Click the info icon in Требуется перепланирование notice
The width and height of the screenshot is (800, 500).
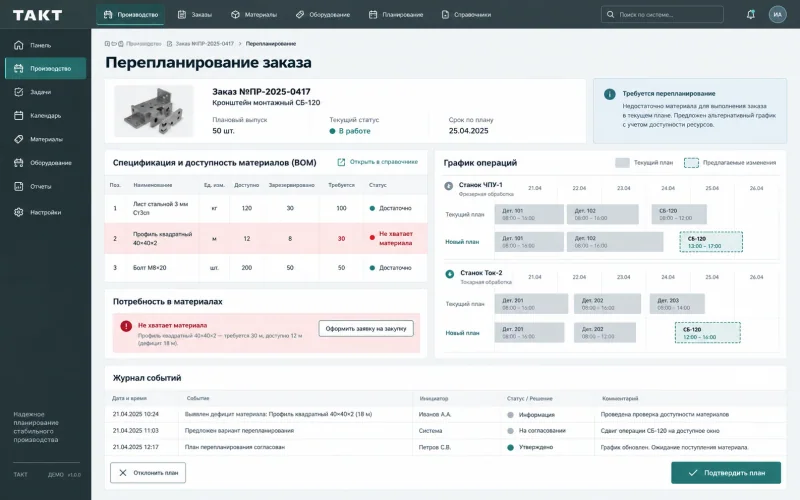(609, 94)
